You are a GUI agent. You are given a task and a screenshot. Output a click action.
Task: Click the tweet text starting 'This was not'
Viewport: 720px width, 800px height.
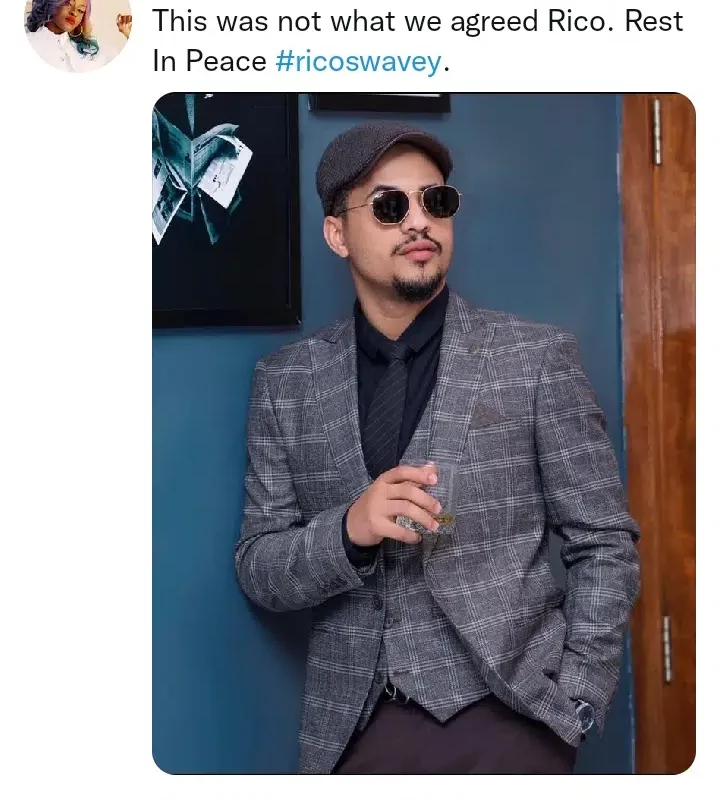point(417,41)
